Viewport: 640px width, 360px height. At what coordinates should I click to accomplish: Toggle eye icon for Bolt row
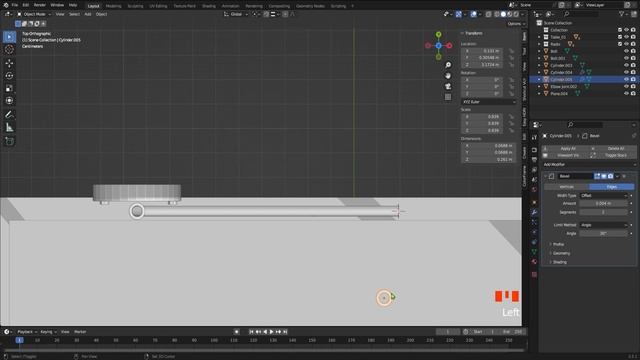click(x=626, y=51)
